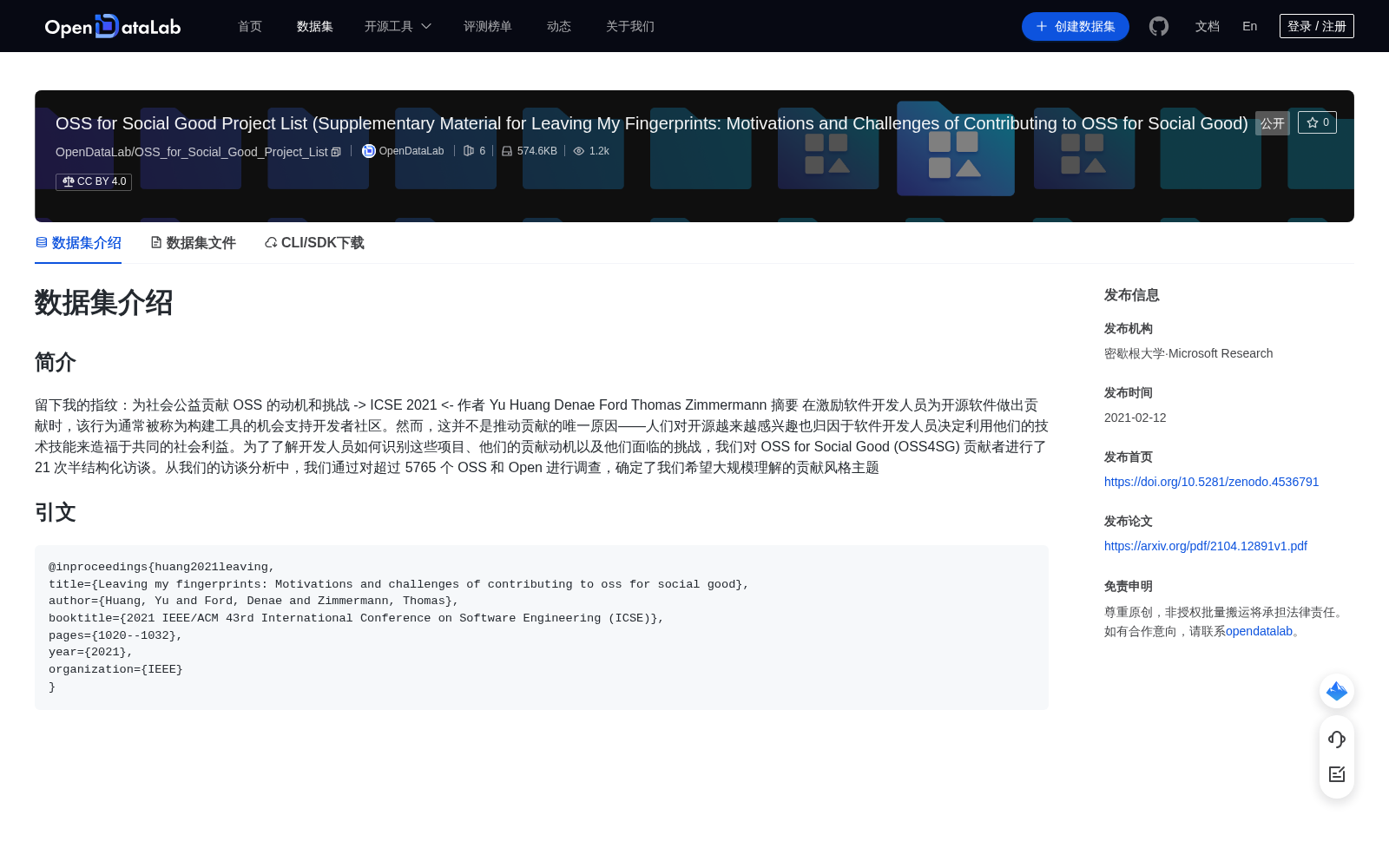Open the zenodo DOI homepage link
Image resolution: width=1389 pixels, height=868 pixels.
point(1211,482)
